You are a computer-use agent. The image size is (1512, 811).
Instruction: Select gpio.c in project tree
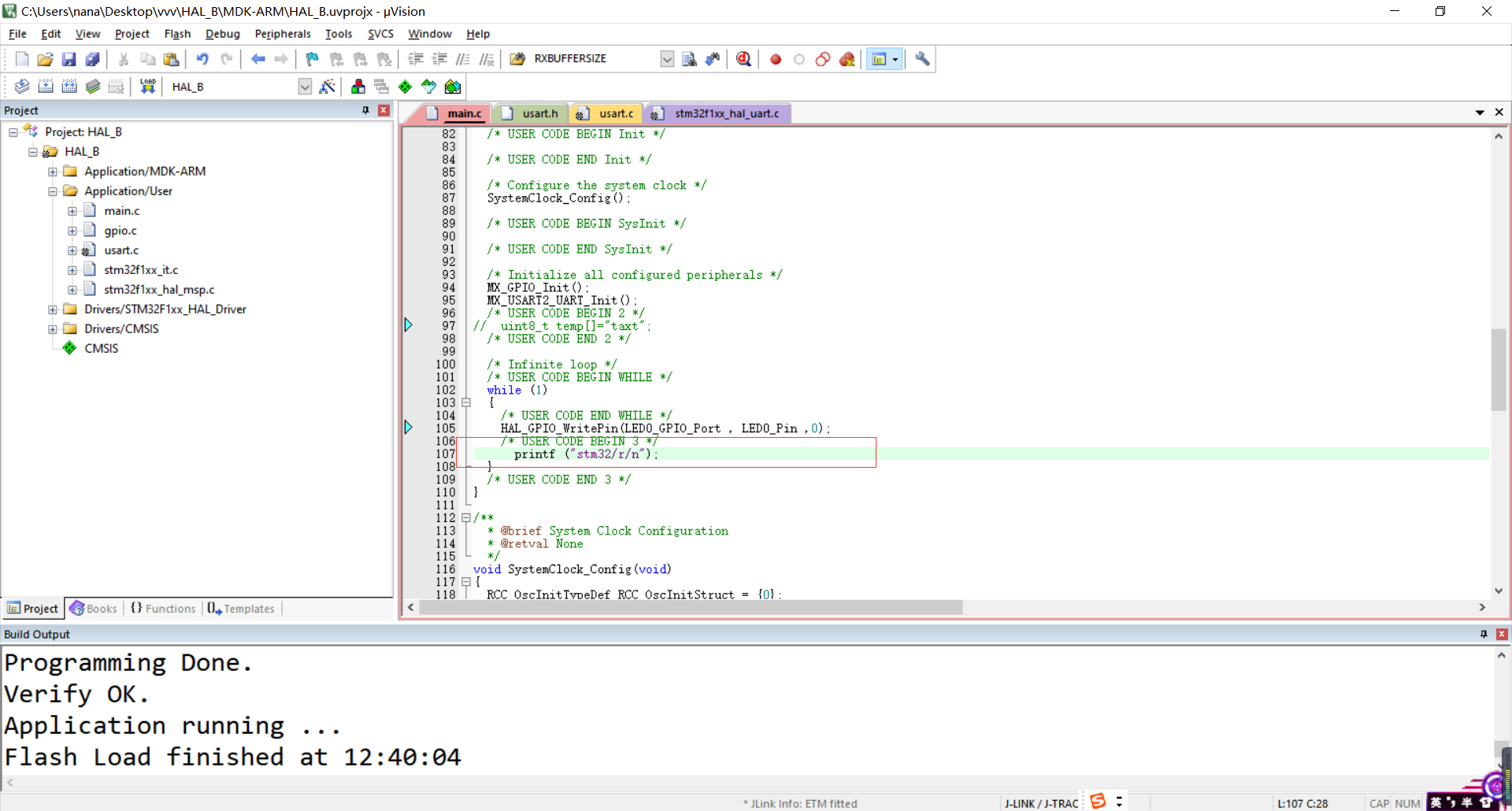point(120,231)
